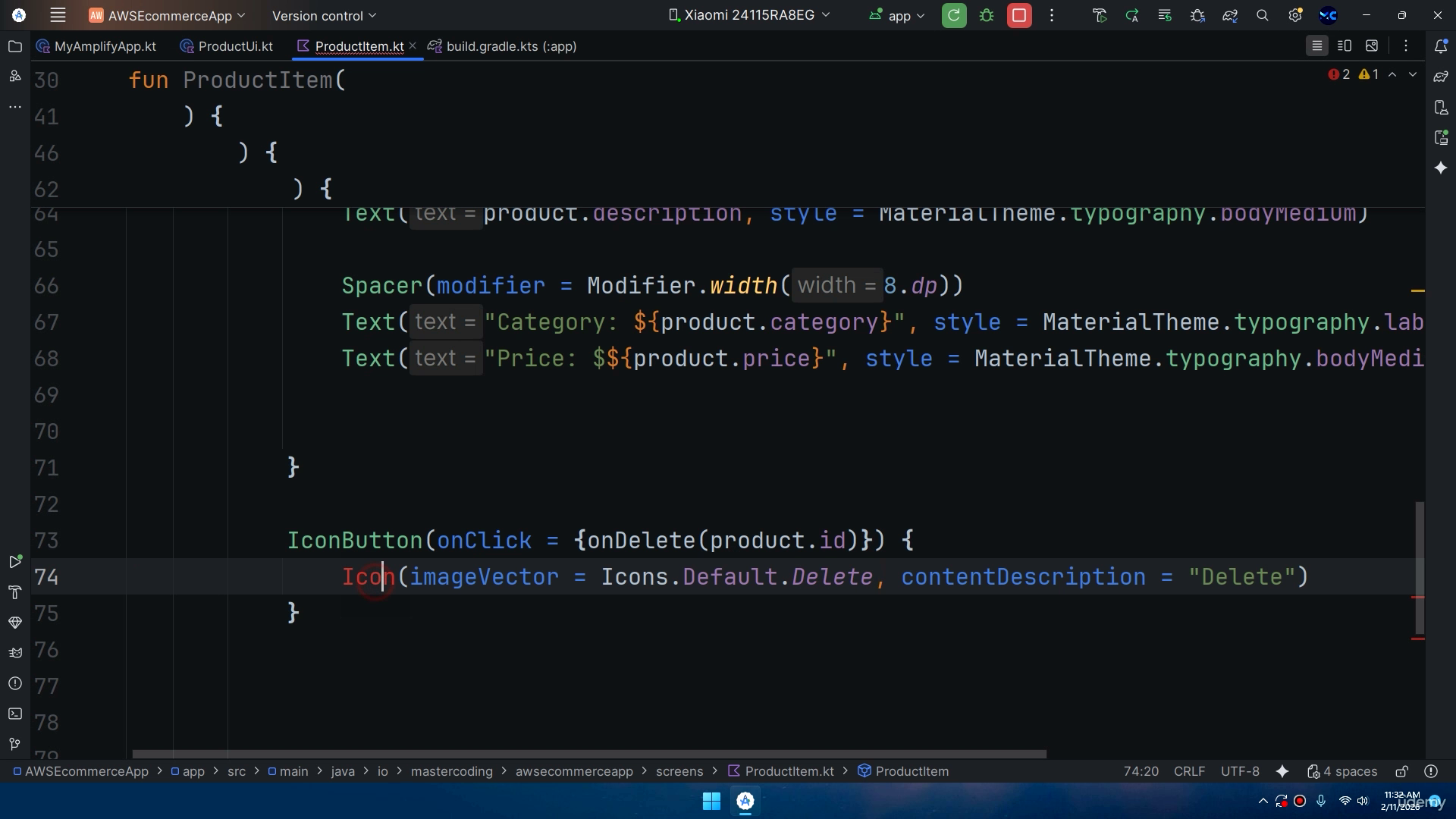Open Logcat tool window

14,653
